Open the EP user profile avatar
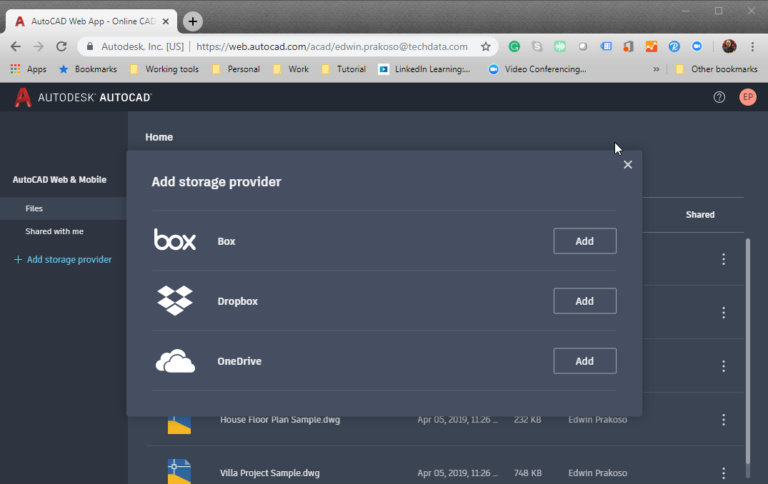The image size is (768, 484). pos(747,97)
